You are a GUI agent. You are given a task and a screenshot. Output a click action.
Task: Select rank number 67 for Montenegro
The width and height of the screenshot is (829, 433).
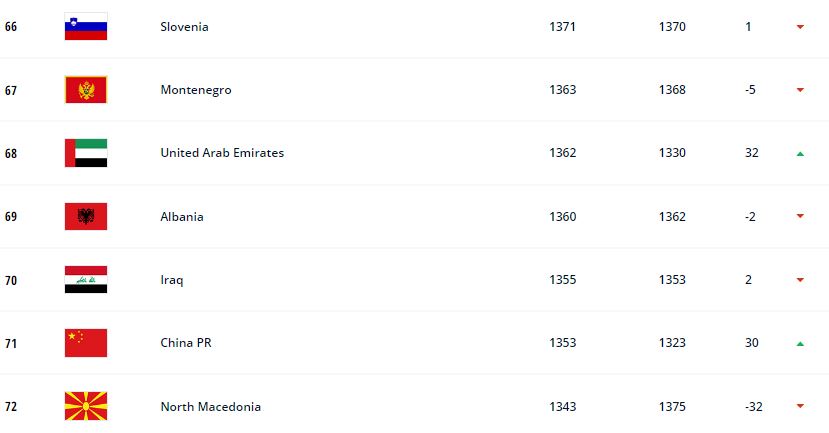pyautogui.click(x=11, y=90)
